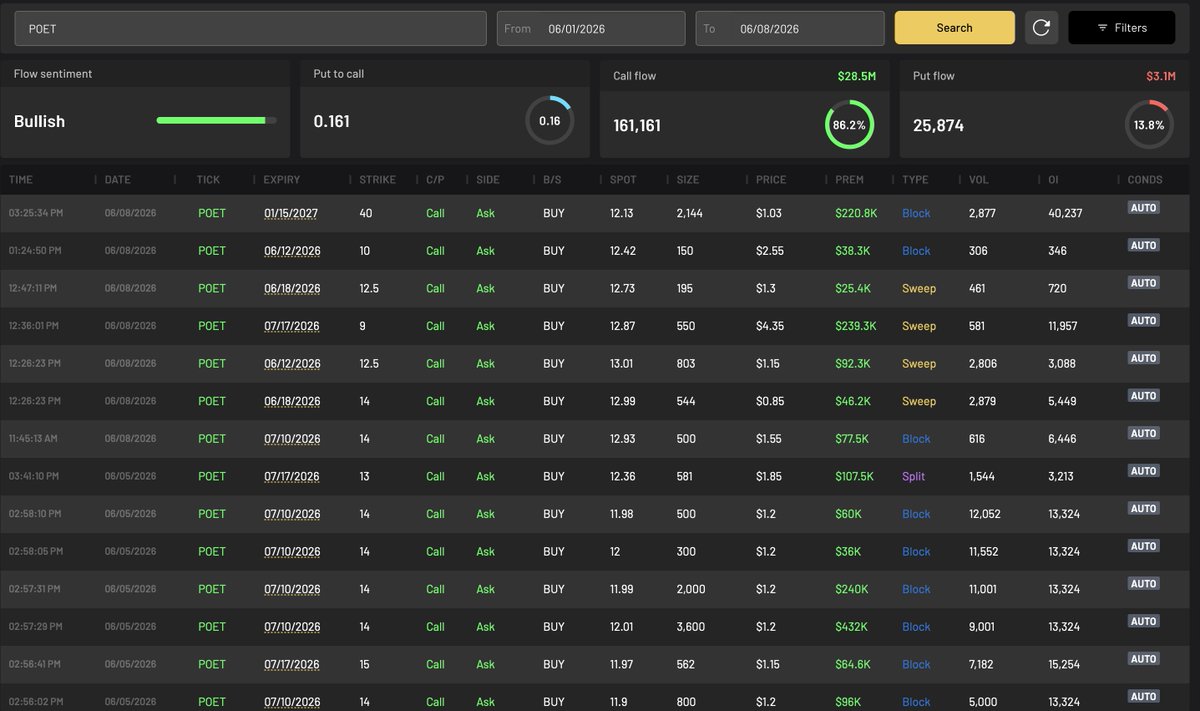Click the put flow 13.8% ring gauge
The image size is (1200, 711).
(1149, 125)
